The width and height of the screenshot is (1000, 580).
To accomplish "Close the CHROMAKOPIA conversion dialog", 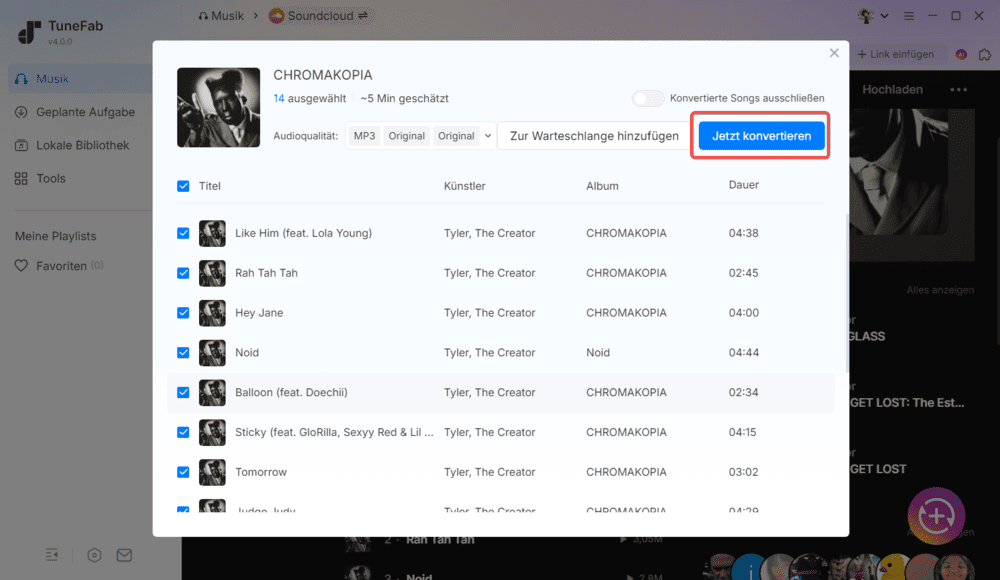I will click(x=834, y=53).
